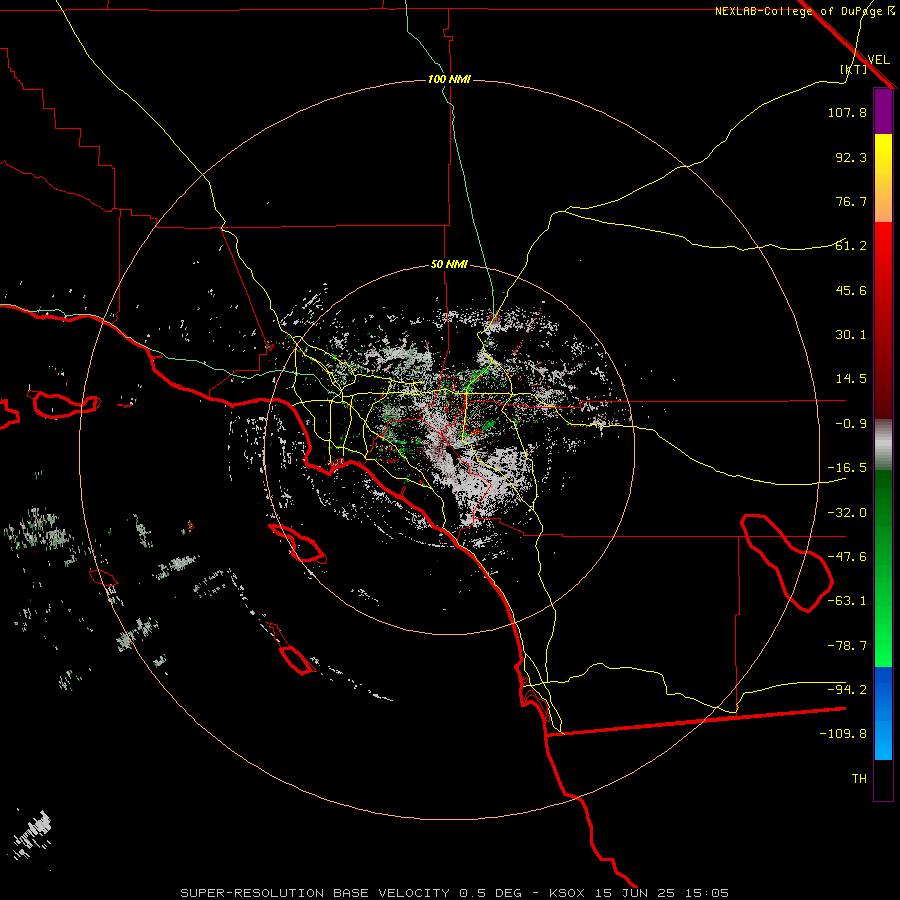Click the -47.6 velocity scale value
The width and height of the screenshot is (900, 900).
click(x=847, y=557)
